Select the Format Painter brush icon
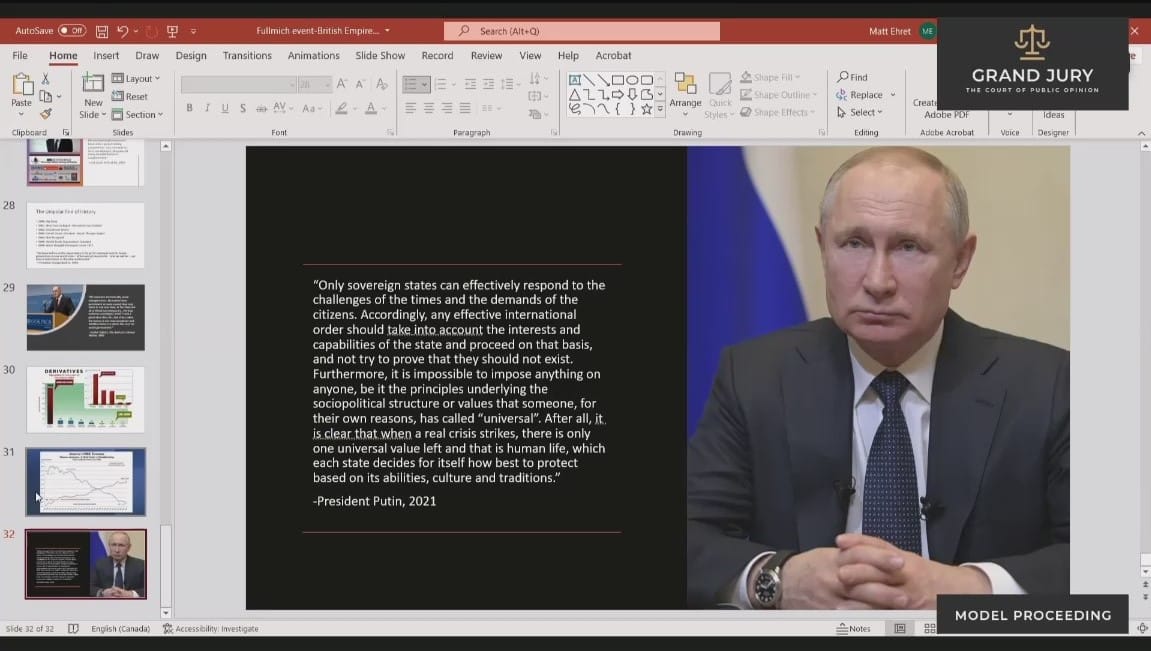The width and height of the screenshot is (1151, 651). click(46, 114)
